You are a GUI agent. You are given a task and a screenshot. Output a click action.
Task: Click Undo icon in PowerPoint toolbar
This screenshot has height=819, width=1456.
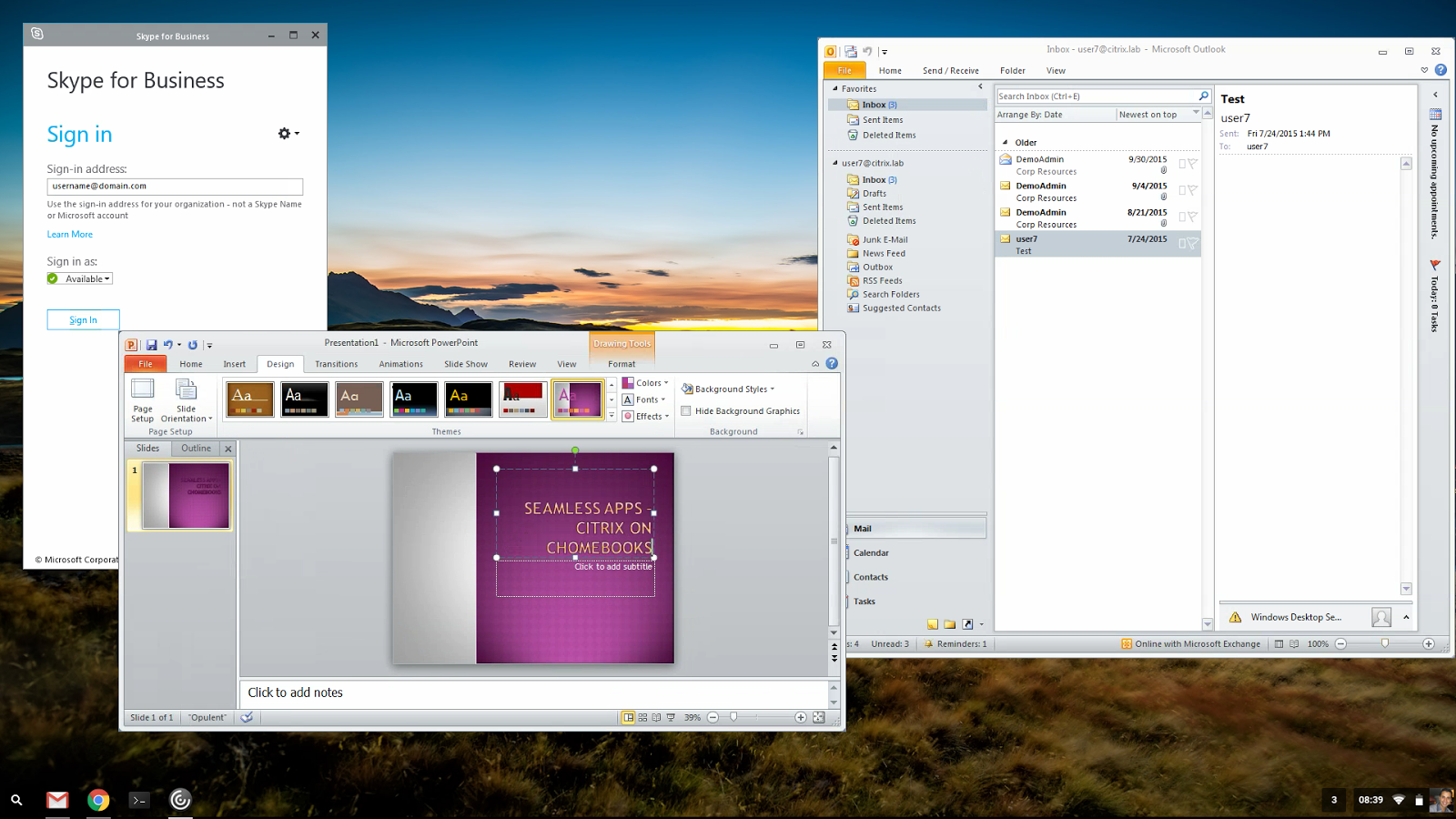point(168,345)
